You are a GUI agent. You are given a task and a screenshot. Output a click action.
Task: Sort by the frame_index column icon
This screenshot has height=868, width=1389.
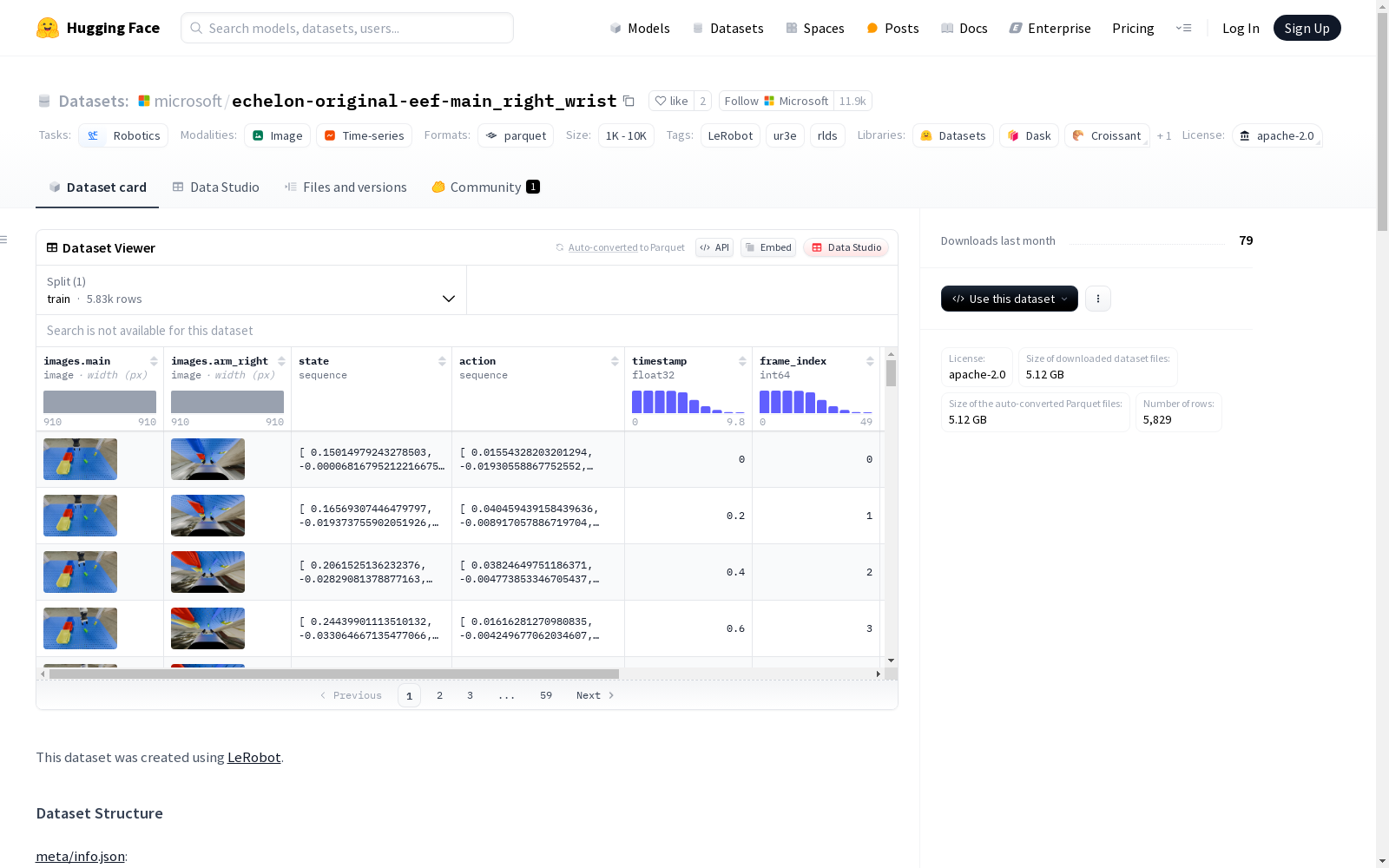coord(870,361)
